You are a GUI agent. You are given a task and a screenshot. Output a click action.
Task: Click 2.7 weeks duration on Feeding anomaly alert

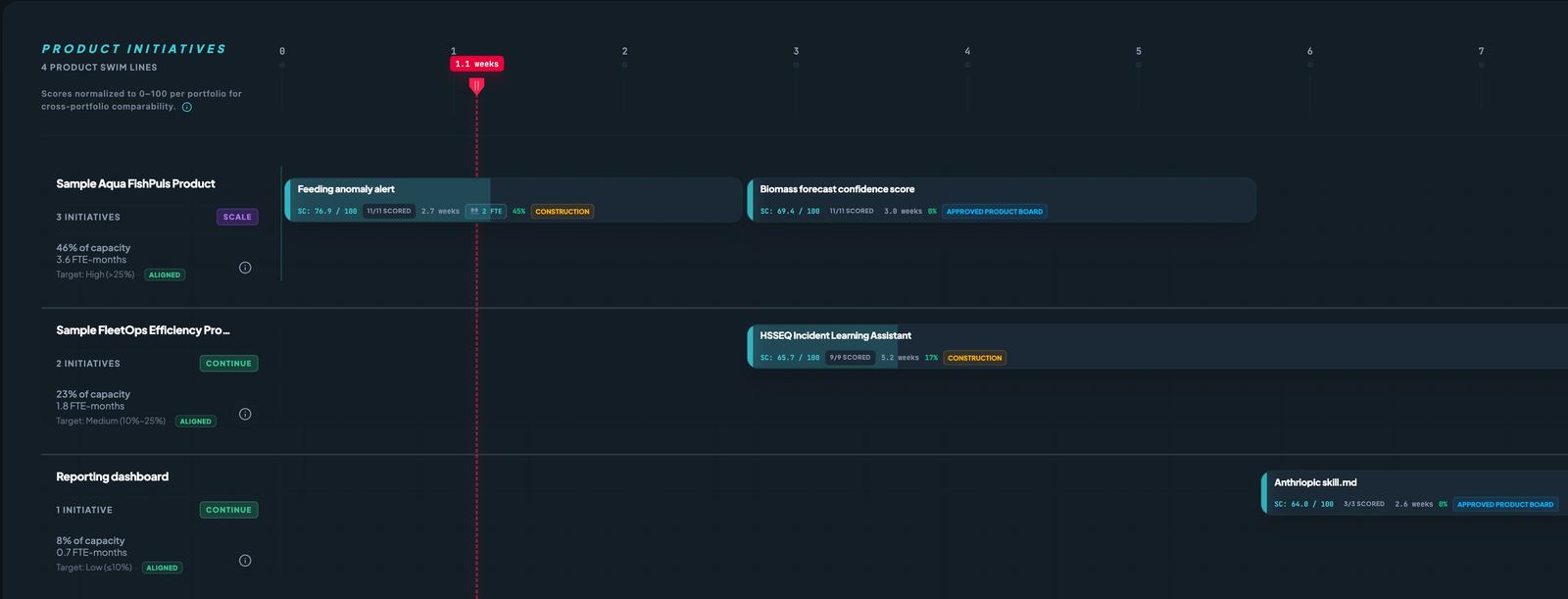point(440,211)
